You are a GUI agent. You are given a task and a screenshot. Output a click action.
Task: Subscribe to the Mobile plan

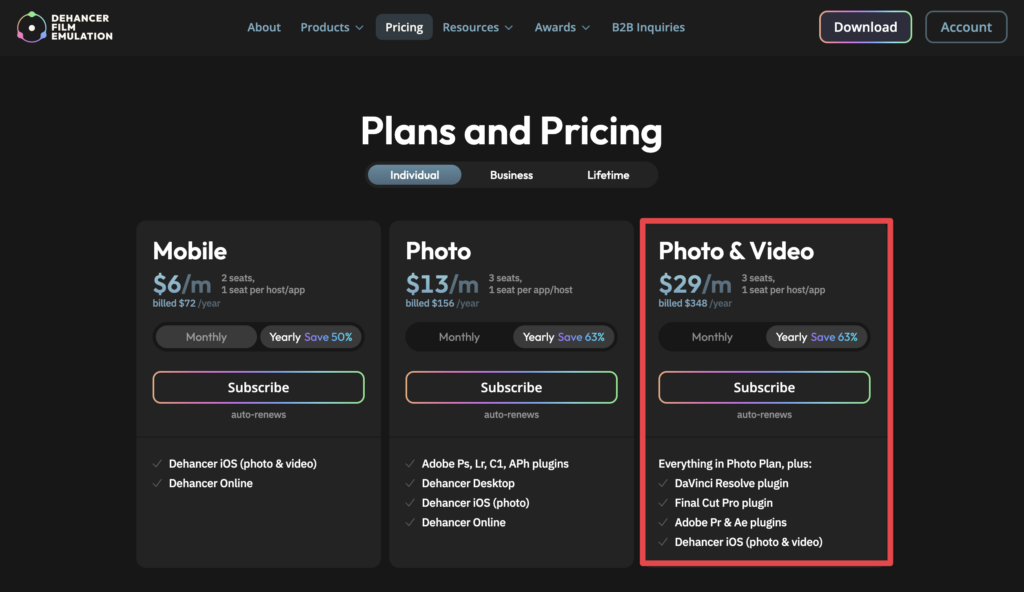259,387
